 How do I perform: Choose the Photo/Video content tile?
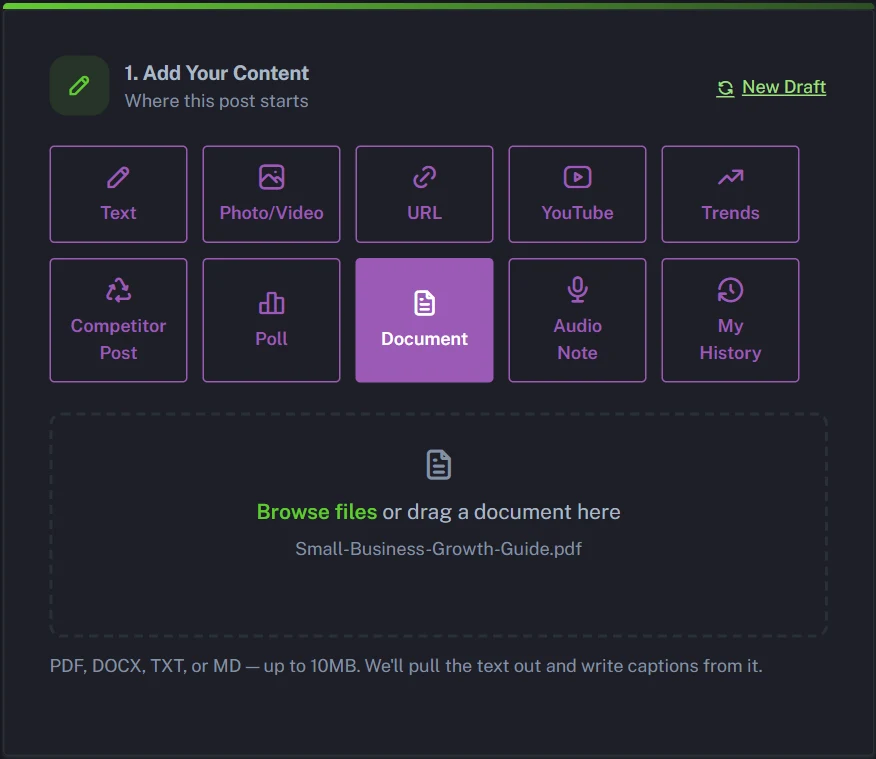[272, 194]
